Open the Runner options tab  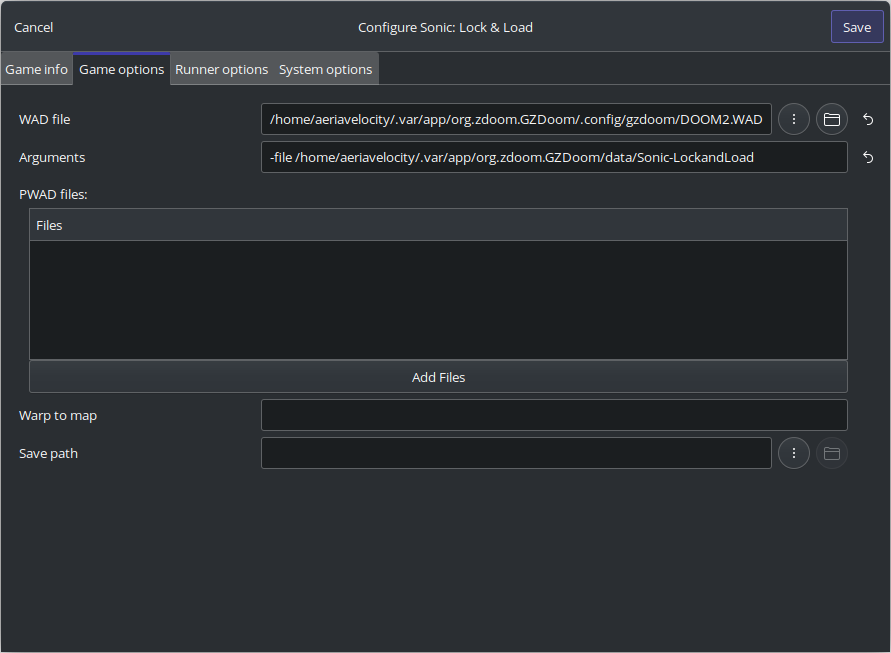(222, 69)
